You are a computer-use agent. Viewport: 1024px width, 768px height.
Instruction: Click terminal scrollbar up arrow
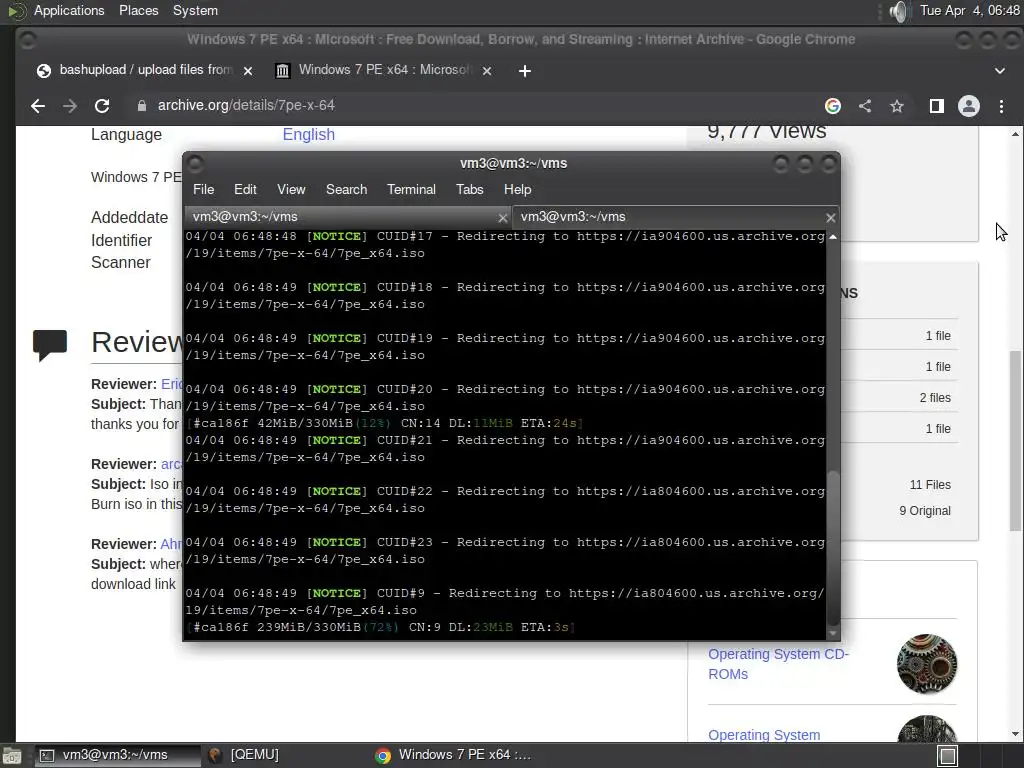[x=833, y=237]
